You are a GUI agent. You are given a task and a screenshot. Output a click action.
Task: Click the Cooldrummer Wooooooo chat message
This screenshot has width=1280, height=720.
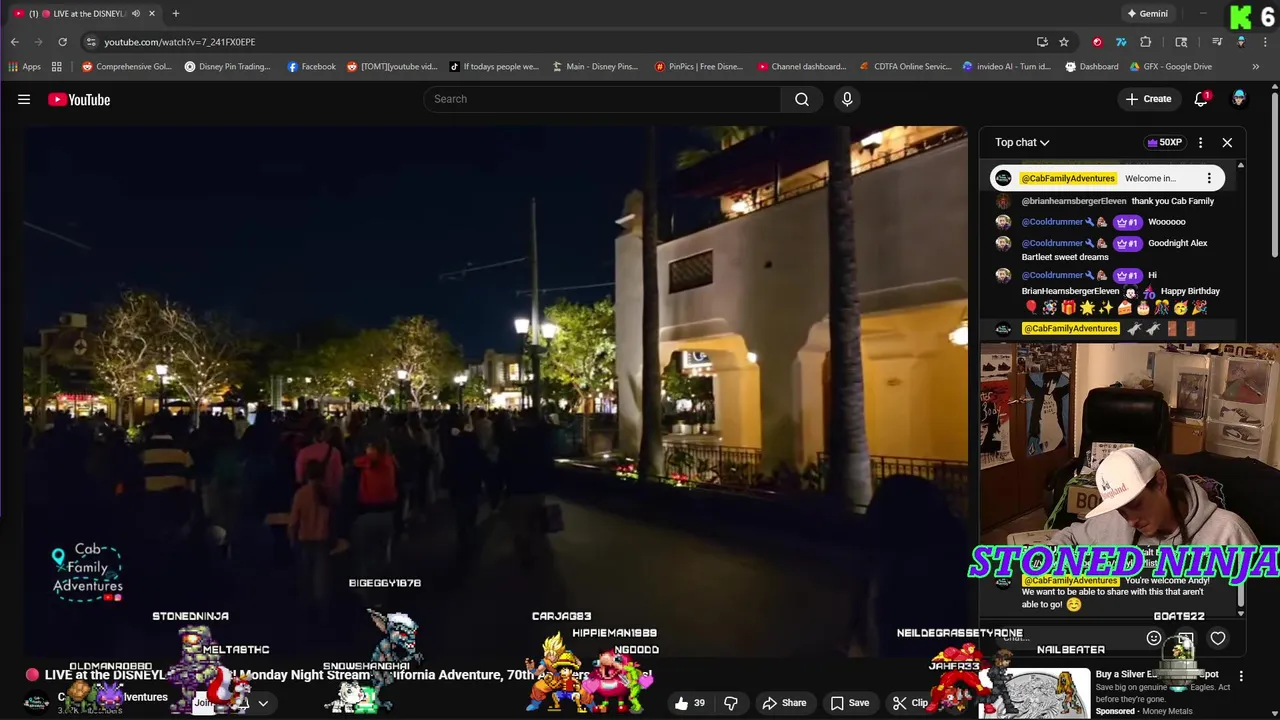[1166, 222]
